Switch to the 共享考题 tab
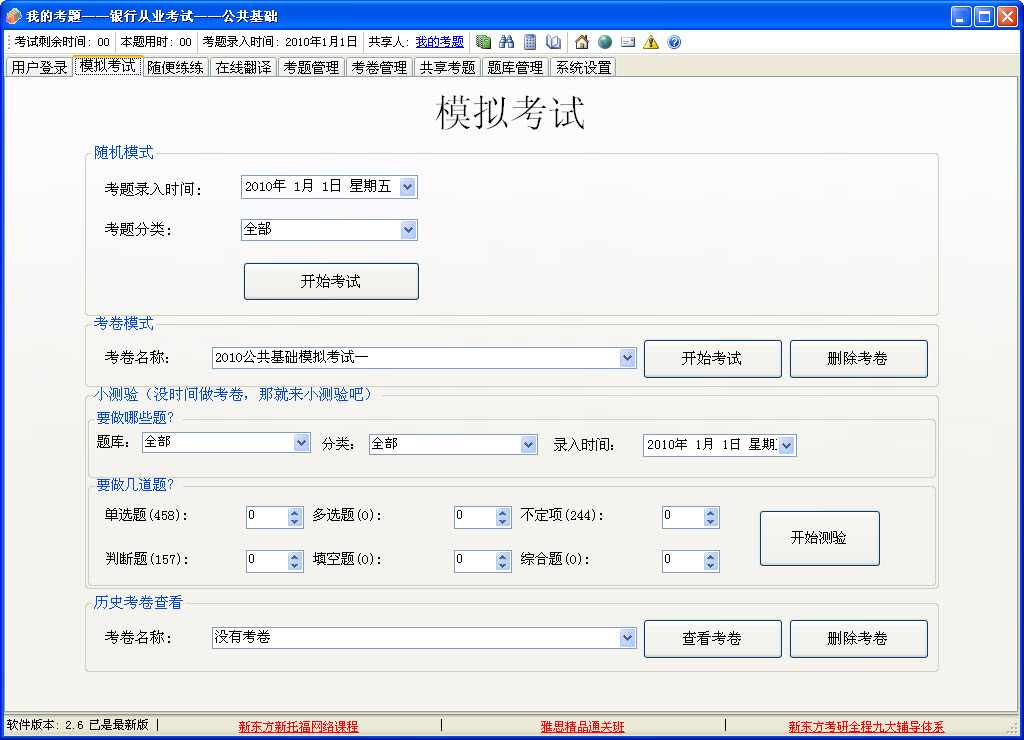The width and height of the screenshot is (1024, 740). [447, 67]
